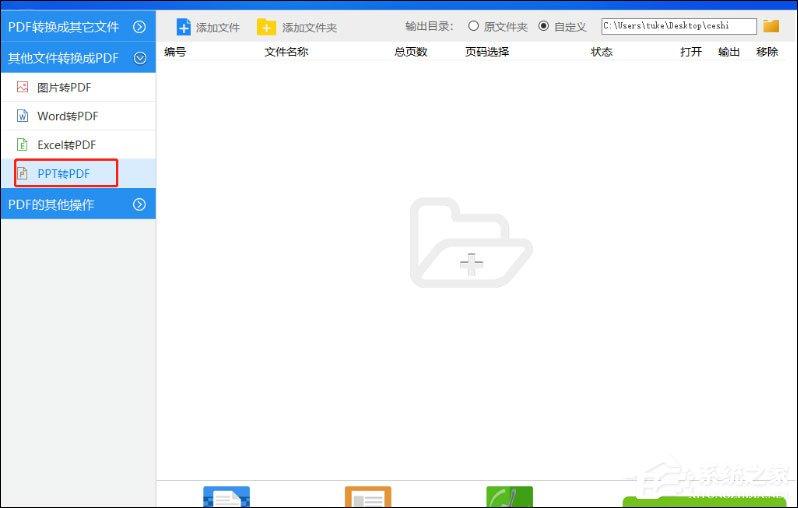This screenshot has width=798, height=508.
Task: Open the output directory browse folder icon
Action: click(771, 25)
